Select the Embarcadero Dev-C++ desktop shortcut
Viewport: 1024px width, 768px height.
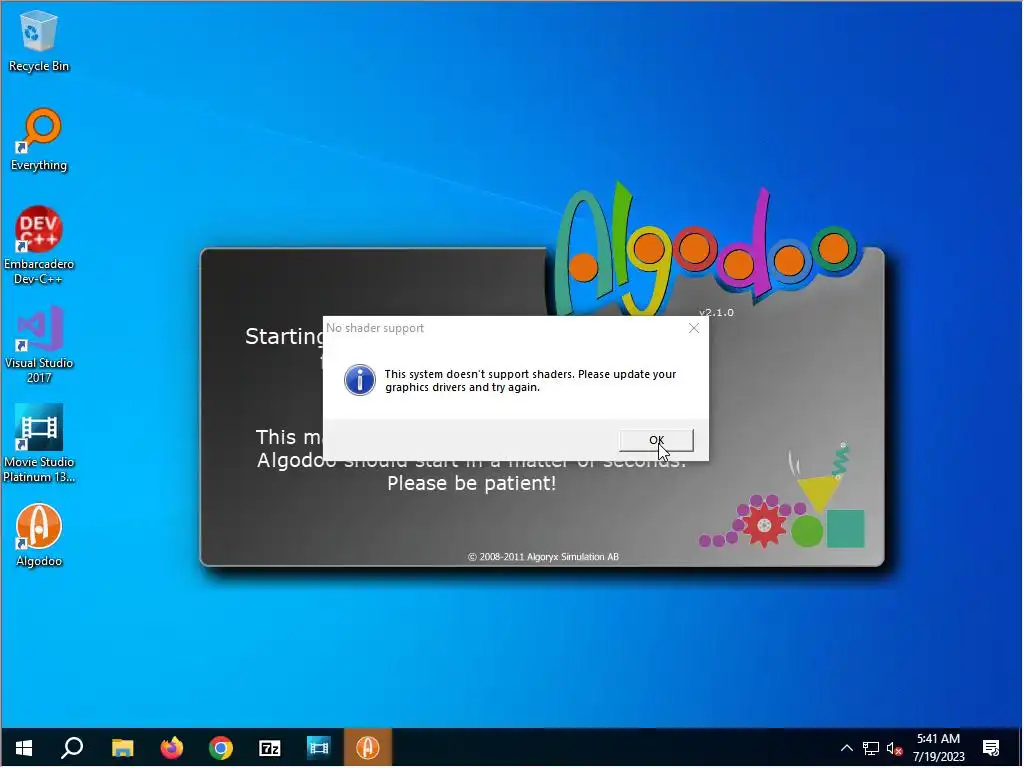[x=39, y=246]
